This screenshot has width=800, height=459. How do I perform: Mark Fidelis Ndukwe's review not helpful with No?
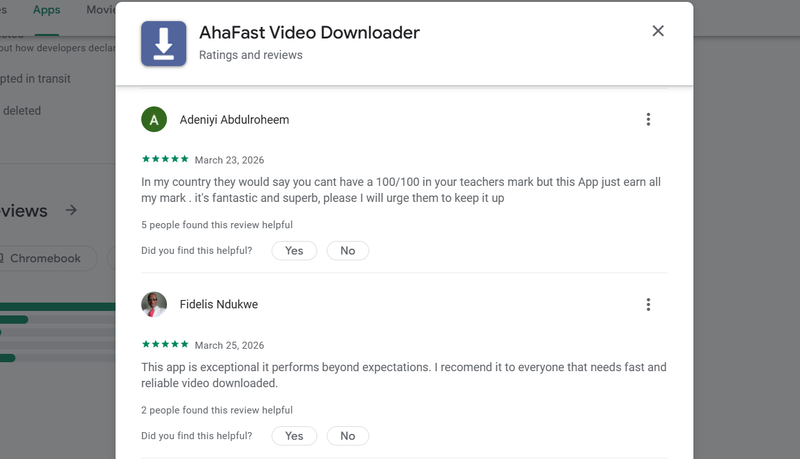point(347,436)
